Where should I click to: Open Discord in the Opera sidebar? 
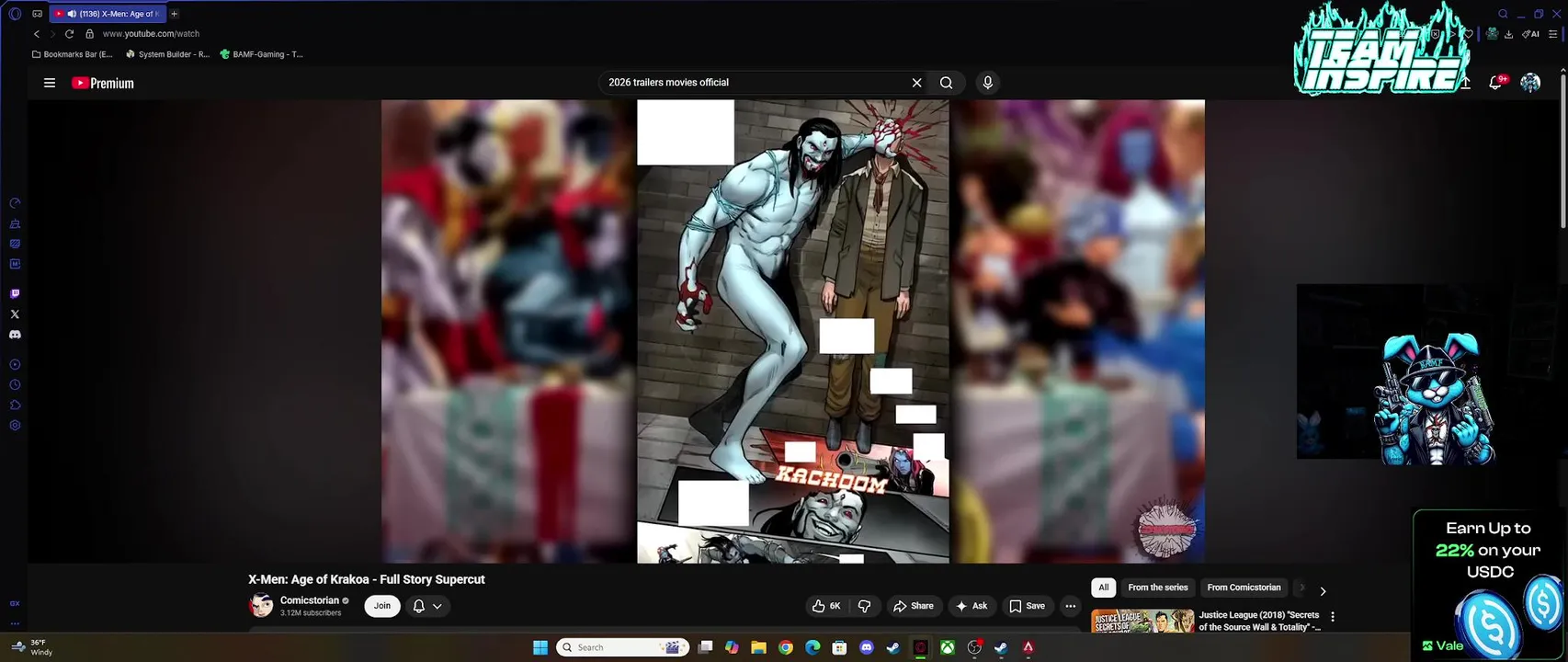point(15,335)
